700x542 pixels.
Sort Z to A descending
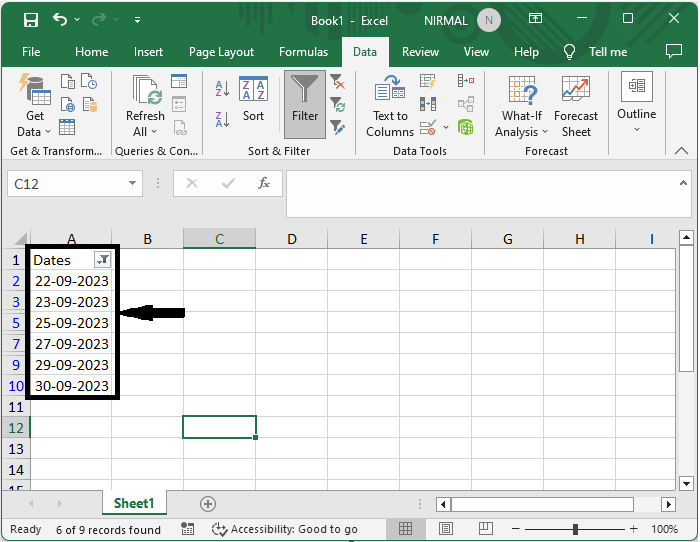coord(222,120)
